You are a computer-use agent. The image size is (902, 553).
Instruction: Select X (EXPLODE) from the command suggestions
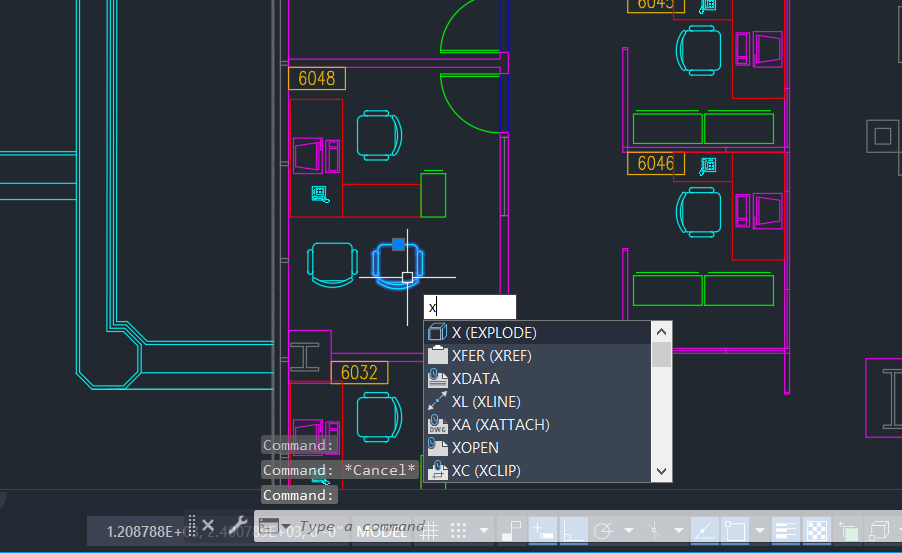494,333
